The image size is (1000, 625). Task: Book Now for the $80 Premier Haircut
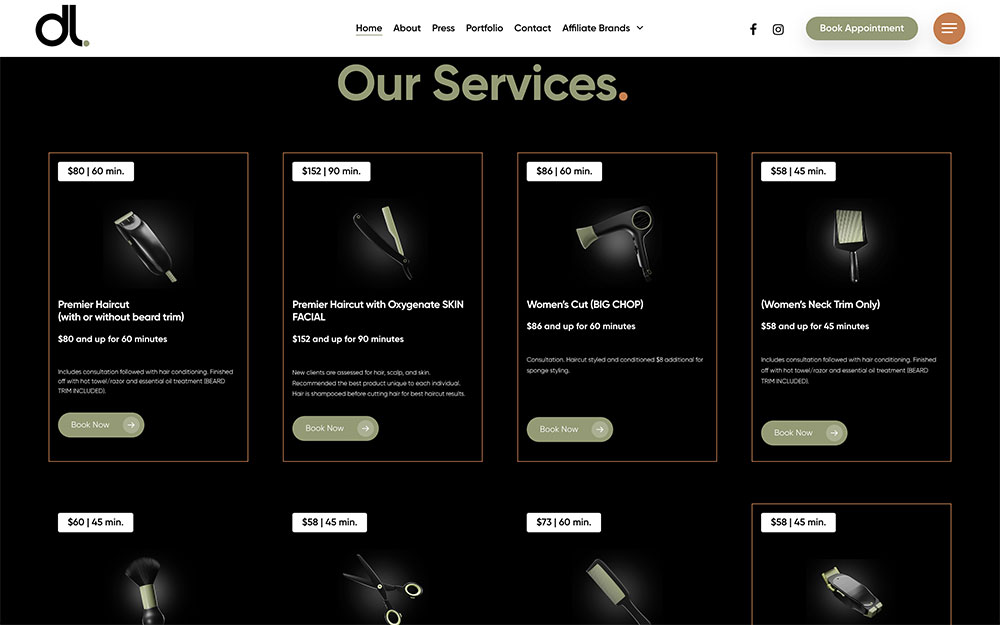click(x=101, y=425)
